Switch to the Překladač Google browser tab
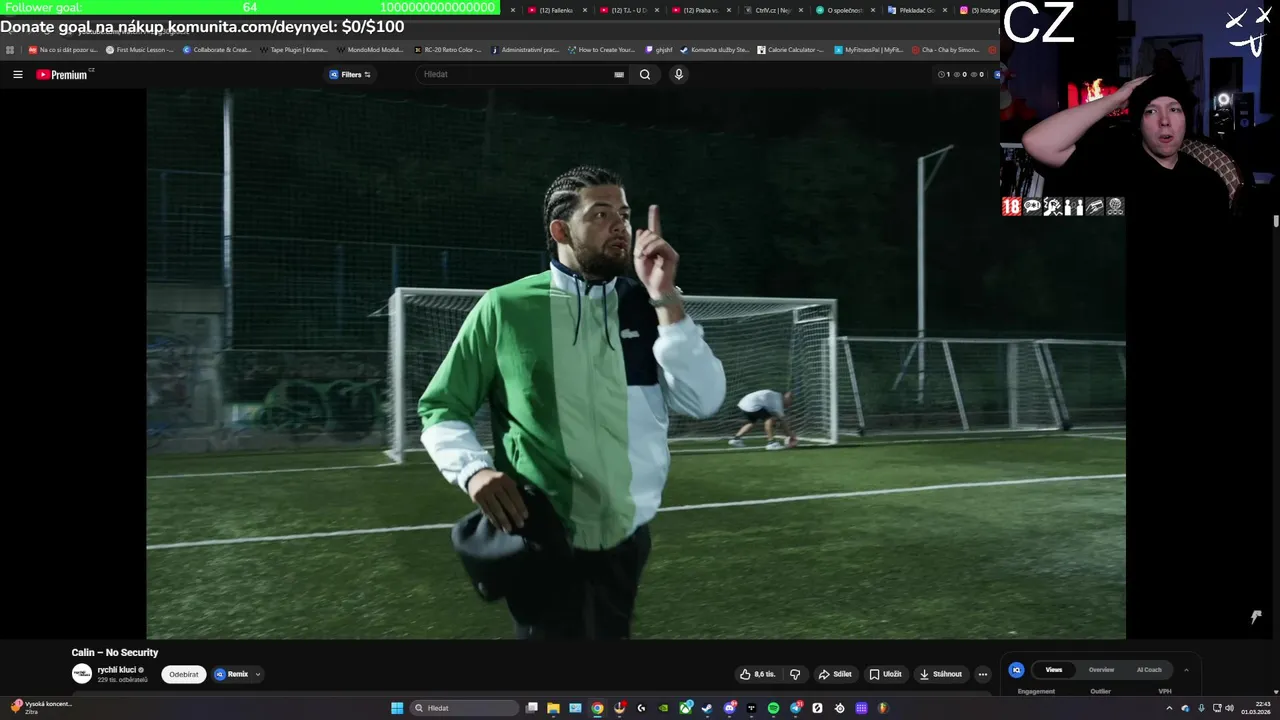This screenshot has width=1280, height=720. click(x=918, y=10)
